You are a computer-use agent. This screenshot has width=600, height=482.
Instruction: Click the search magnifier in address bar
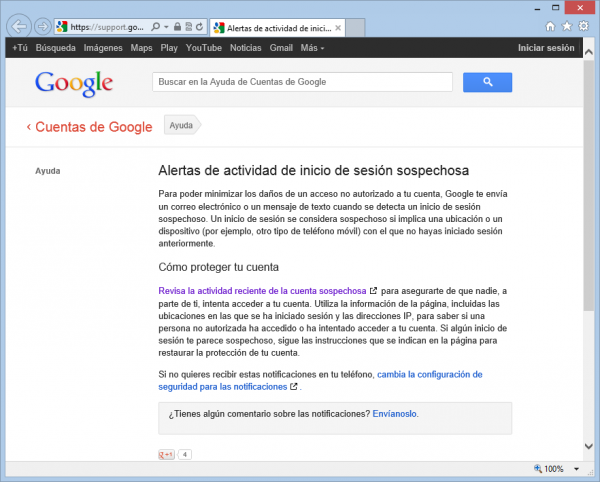tap(155, 27)
